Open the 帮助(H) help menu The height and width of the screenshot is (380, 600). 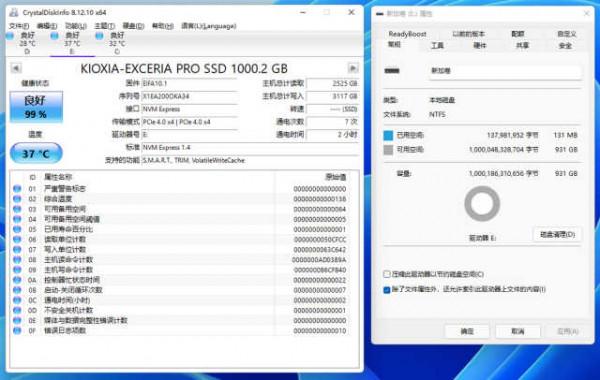pos(163,26)
